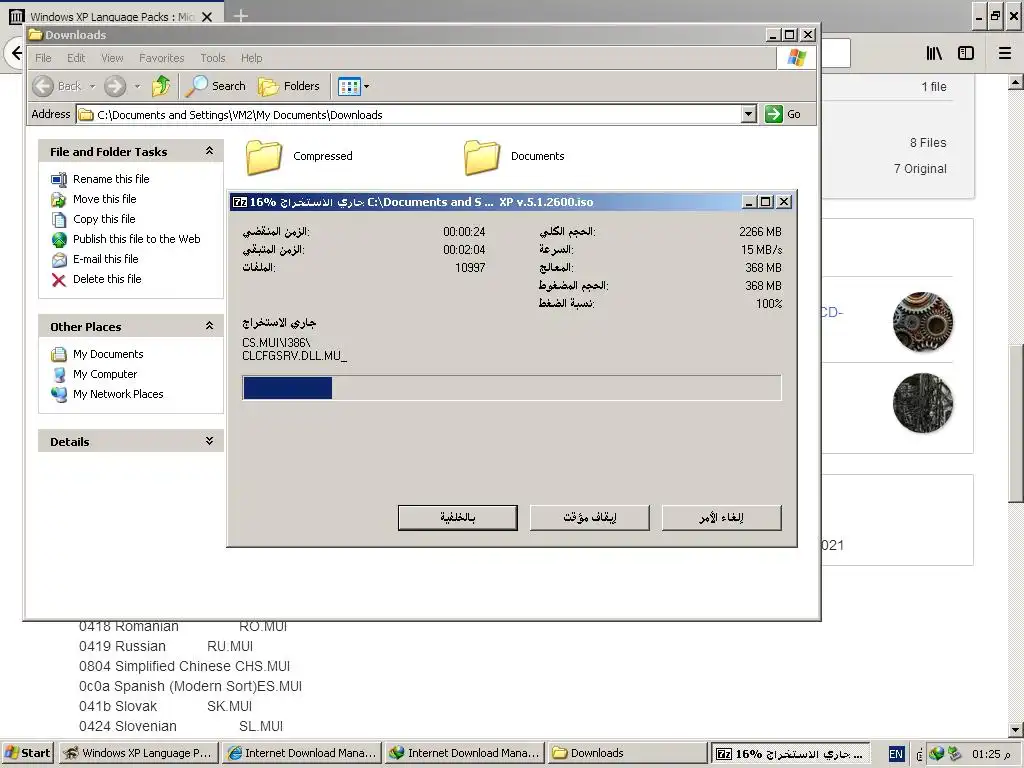Switch to Downloads taskbar item

628,753
